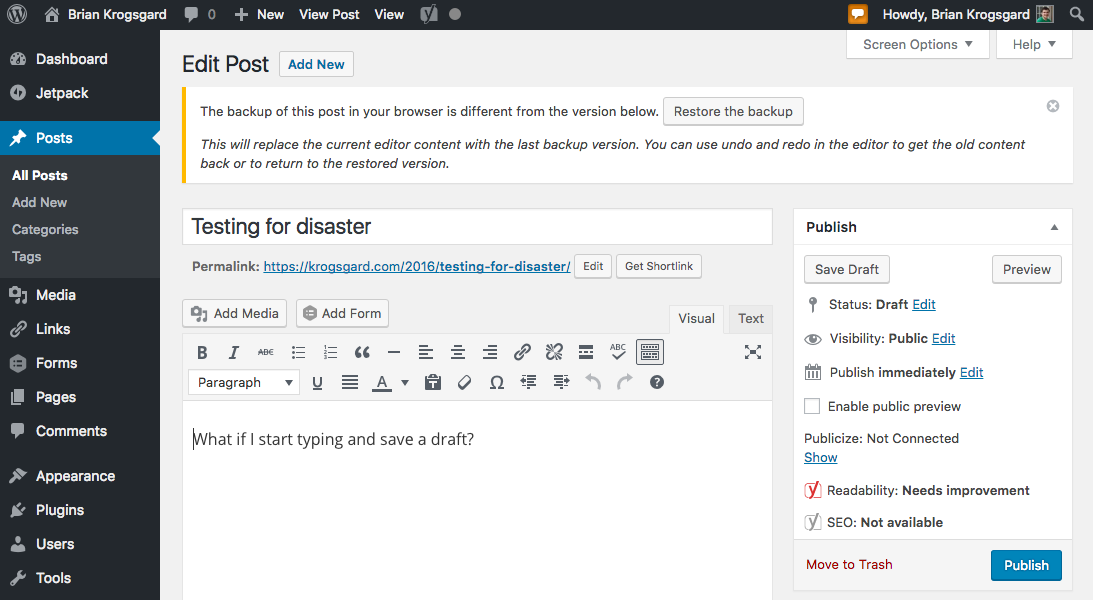Click Restore the backup button
The image size is (1093, 600).
coord(733,111)
